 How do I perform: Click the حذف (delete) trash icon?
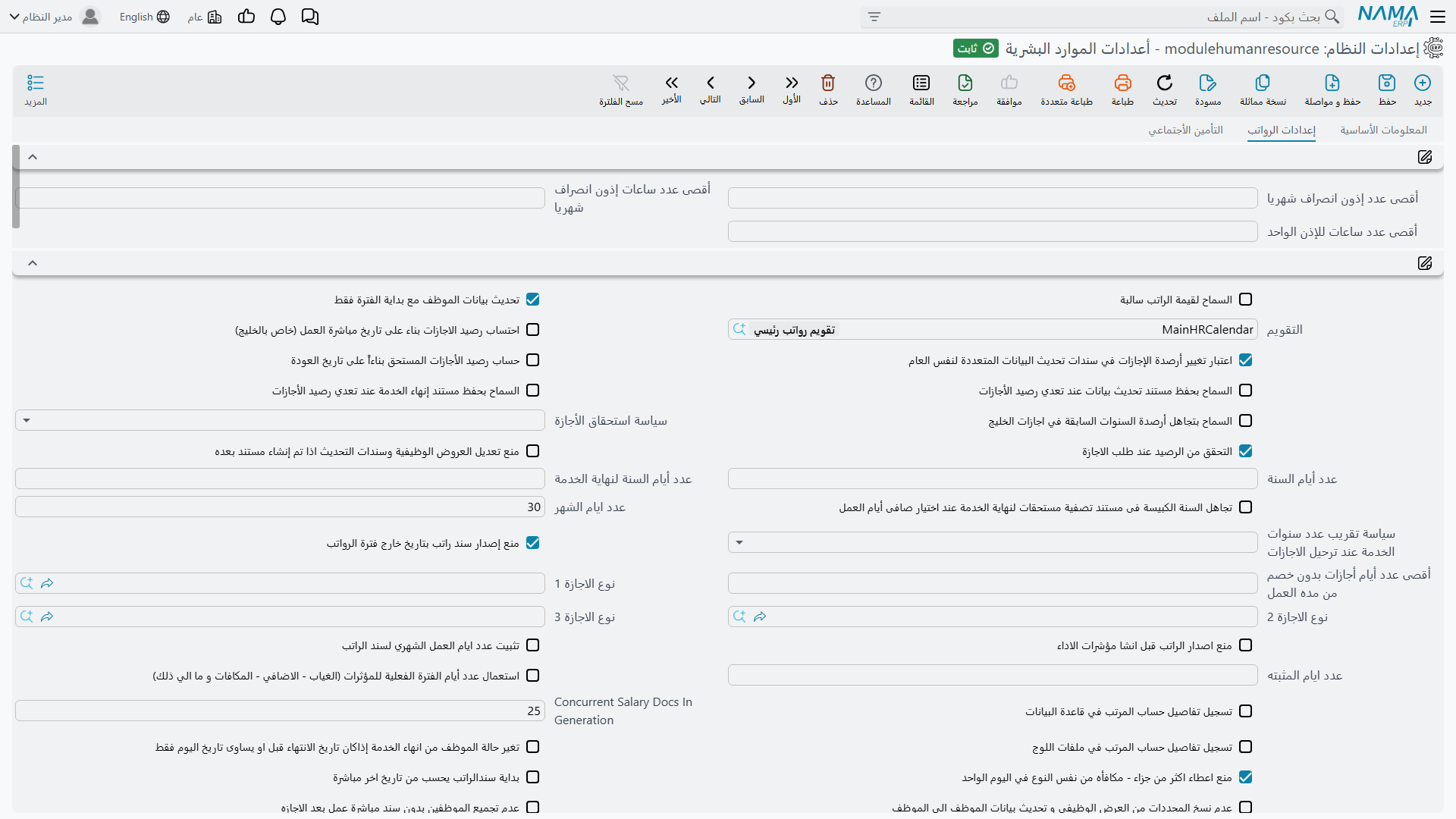point(828,83)
